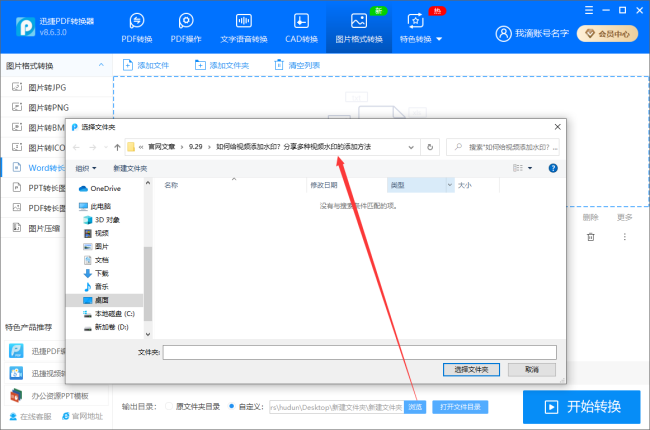Image resolution: width=650 pixels, height=430 pixels.
Task: Select the PPT转长图 sidebar item
Action: (x=34, y=188)
